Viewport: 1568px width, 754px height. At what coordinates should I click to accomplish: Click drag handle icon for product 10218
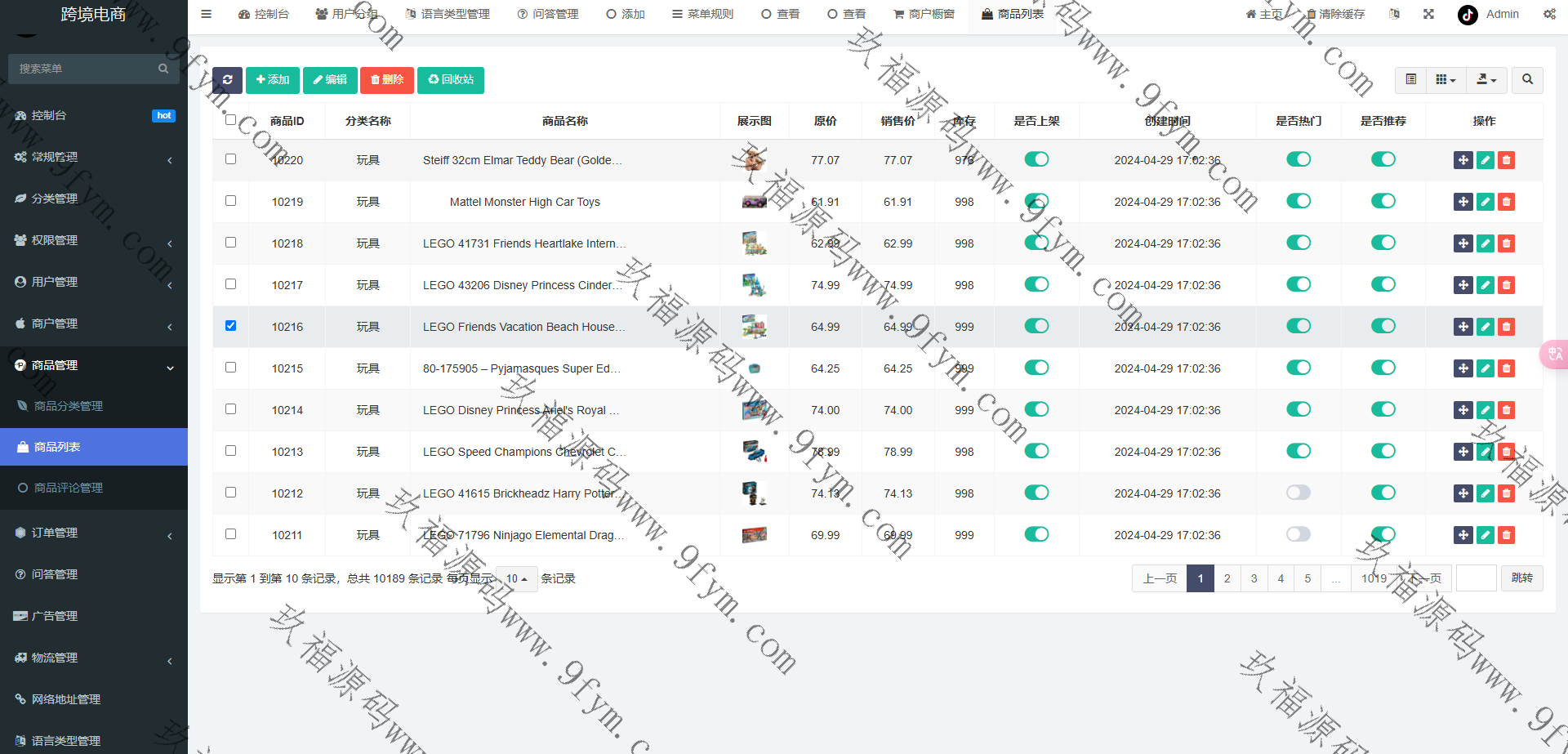tap(1463, 243)
